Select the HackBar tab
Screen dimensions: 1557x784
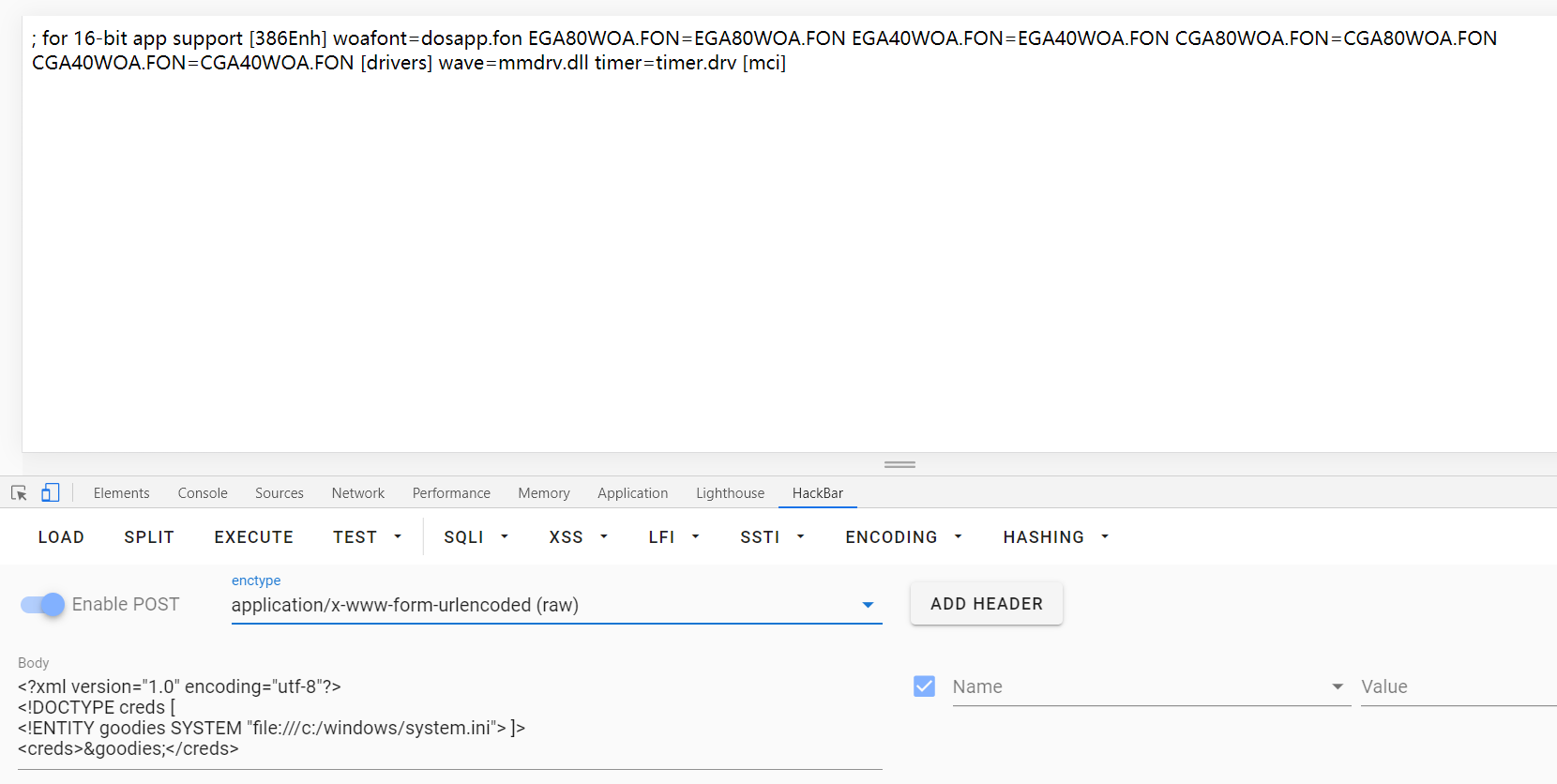(818, 493)
